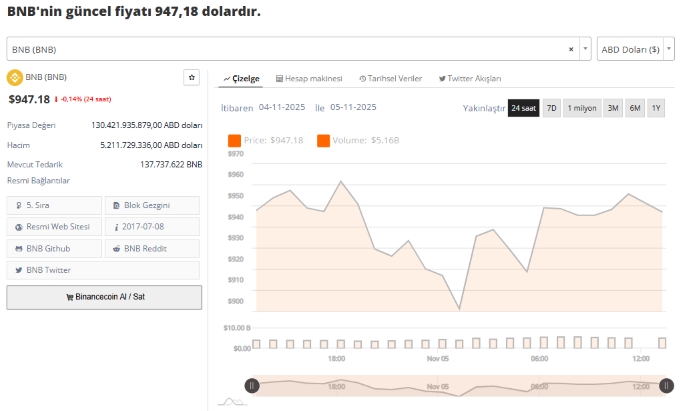Viewport: 685px width, 411px height.
Task: Open Blok Gezgini block explorer
Action: point(153,205)
